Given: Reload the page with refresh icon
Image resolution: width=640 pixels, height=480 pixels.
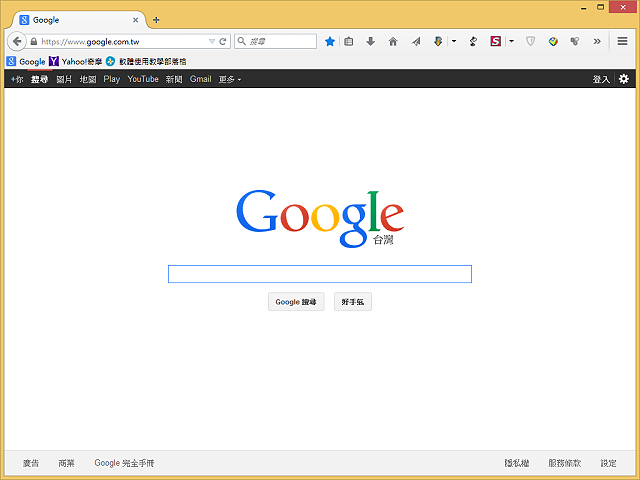Looking at the screenshot, I should pos(223,42).
